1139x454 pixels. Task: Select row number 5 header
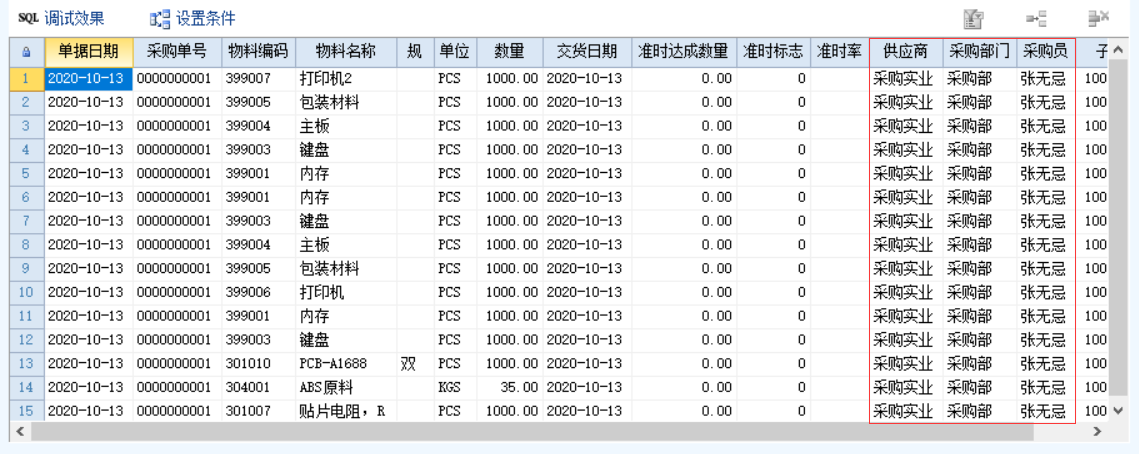click(x=27, y=174)
